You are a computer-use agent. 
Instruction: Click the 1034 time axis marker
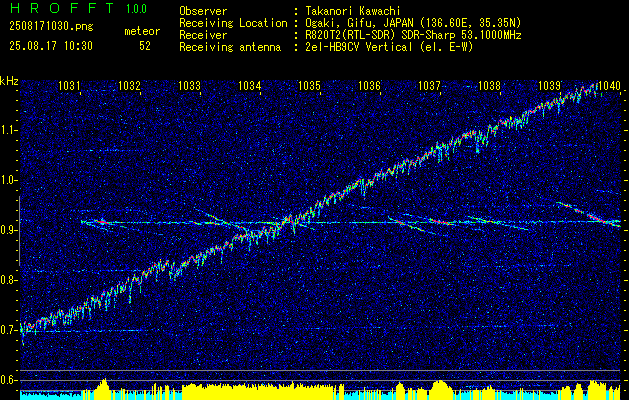(x=250, y=85)
